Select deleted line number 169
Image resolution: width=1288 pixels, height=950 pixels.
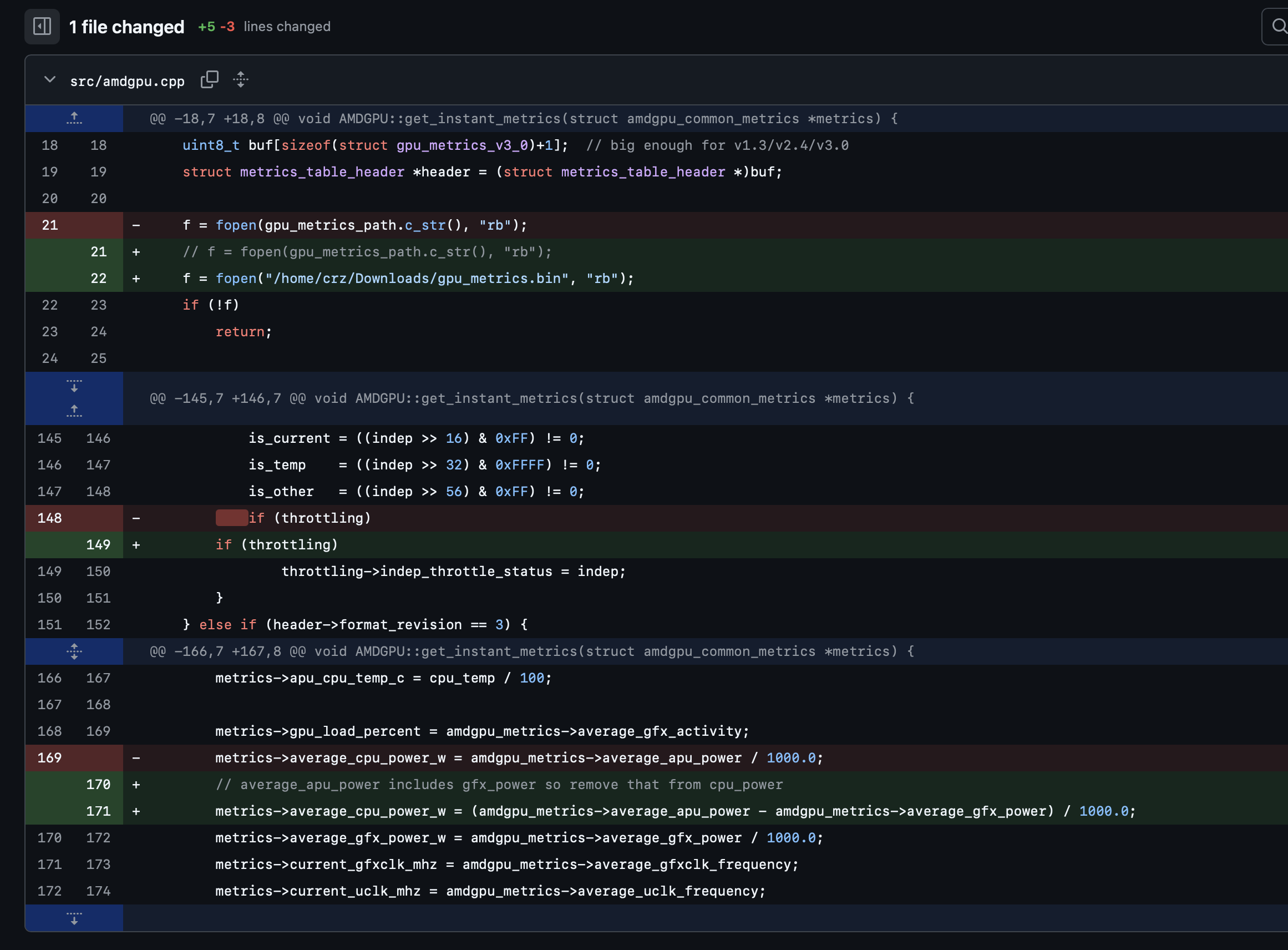(x=50, y=758)
